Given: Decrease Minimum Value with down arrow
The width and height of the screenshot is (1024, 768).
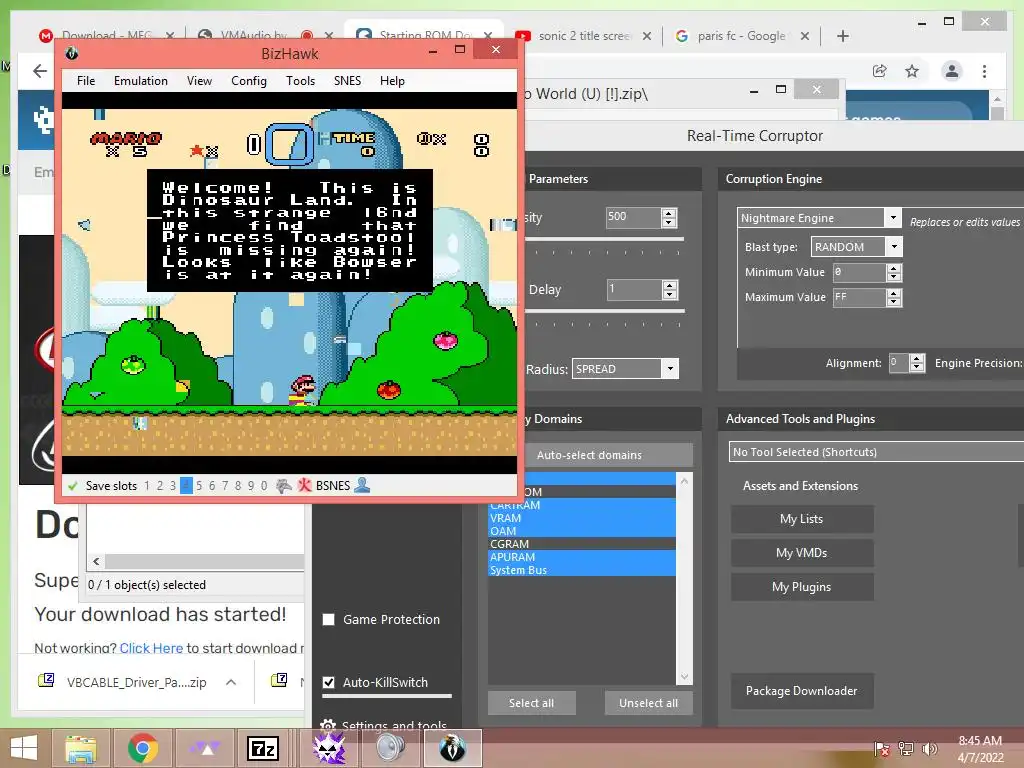Looking at the screenshot, I should point(894,277).
